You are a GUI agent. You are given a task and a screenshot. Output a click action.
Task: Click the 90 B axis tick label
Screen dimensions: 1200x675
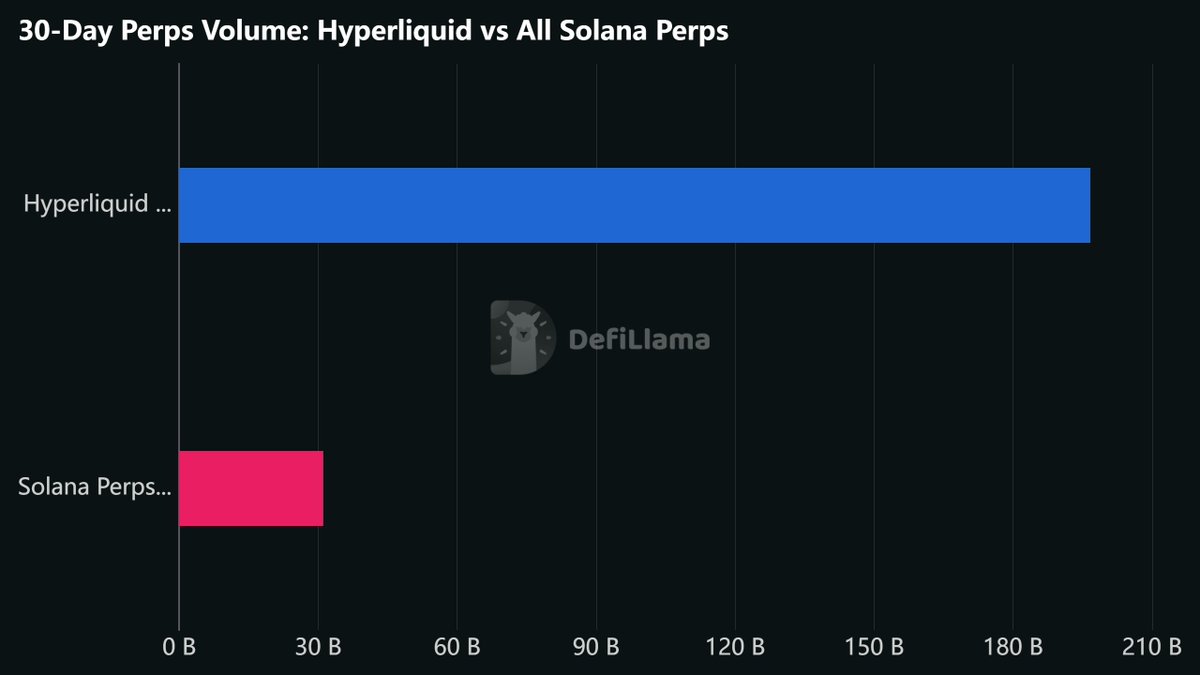(x=596, y=647)
